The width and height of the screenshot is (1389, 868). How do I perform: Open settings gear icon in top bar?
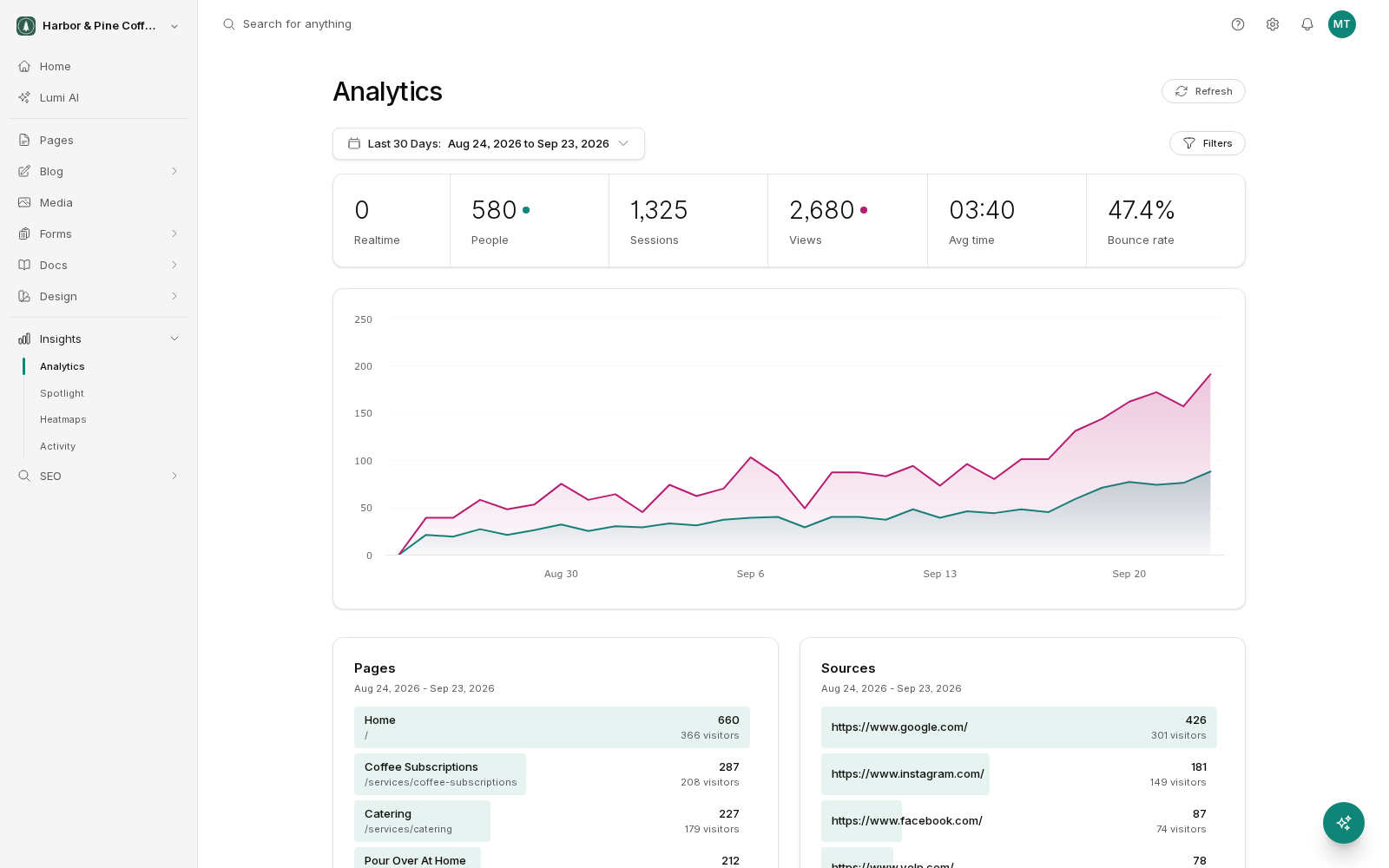point(1273,24)
